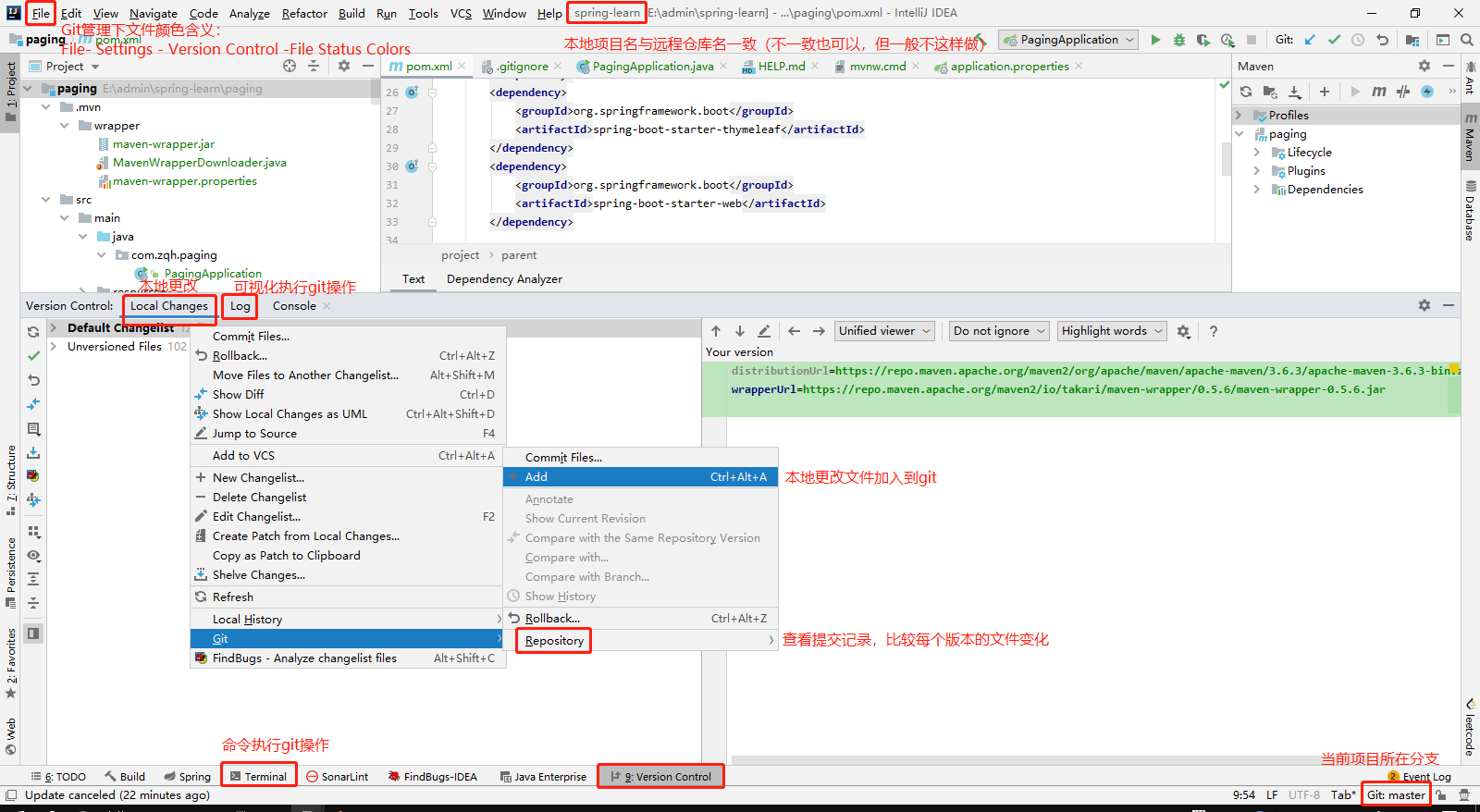Image resolution: width=1480 pixels, height=812 pixels.
Task: Click Git update project blue arrow
Action: click(1310, 40)
